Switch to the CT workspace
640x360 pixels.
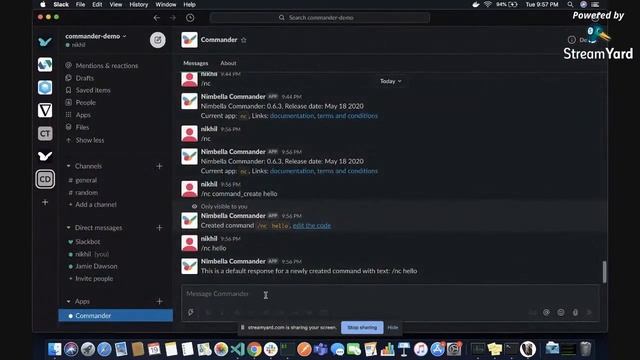pyautogui.click(x=45, y=133)
